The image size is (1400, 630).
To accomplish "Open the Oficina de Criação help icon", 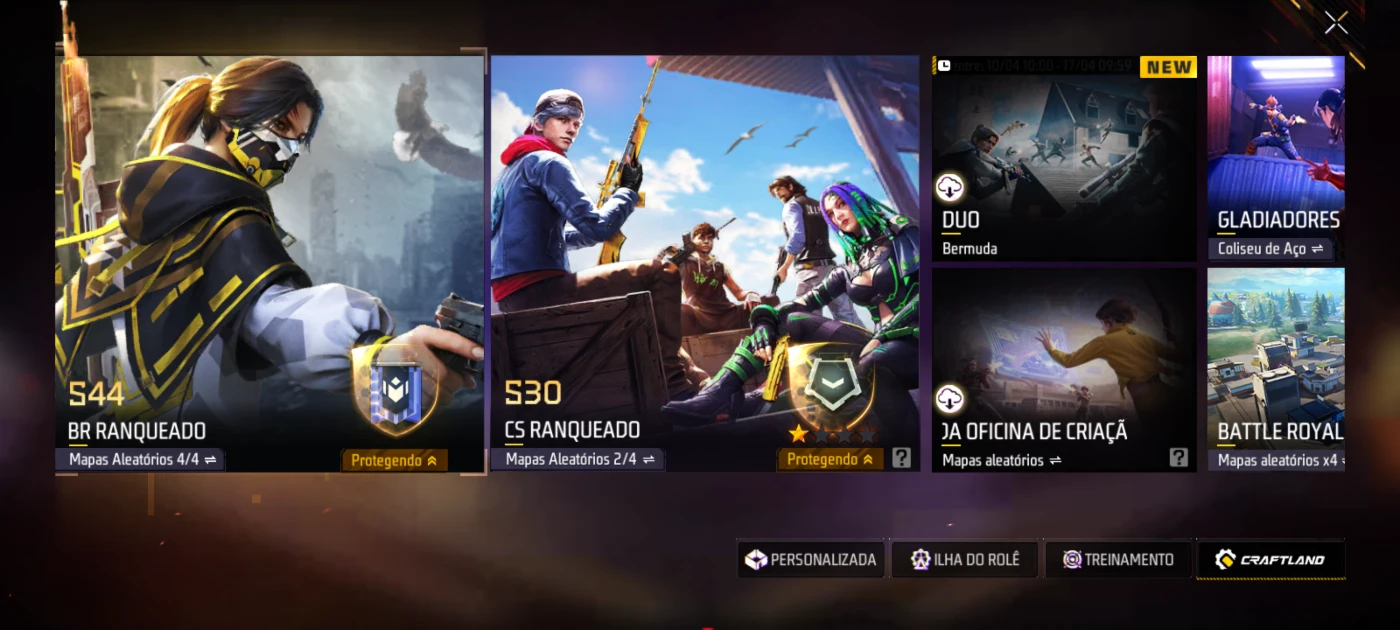I will [x=1179, y=458].
